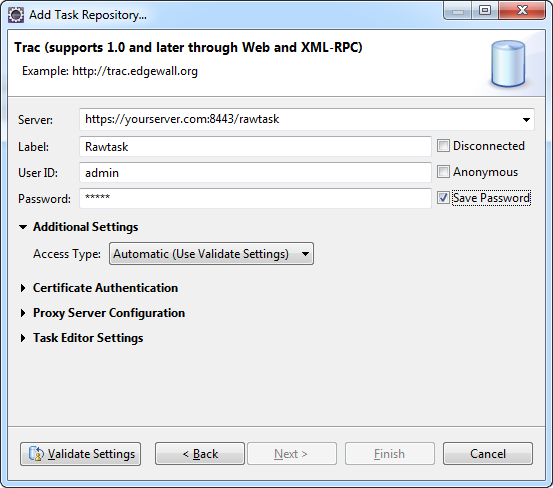Click inside the Password field
The height and width of the screenshot is (488, 553).
pos(255,199)
